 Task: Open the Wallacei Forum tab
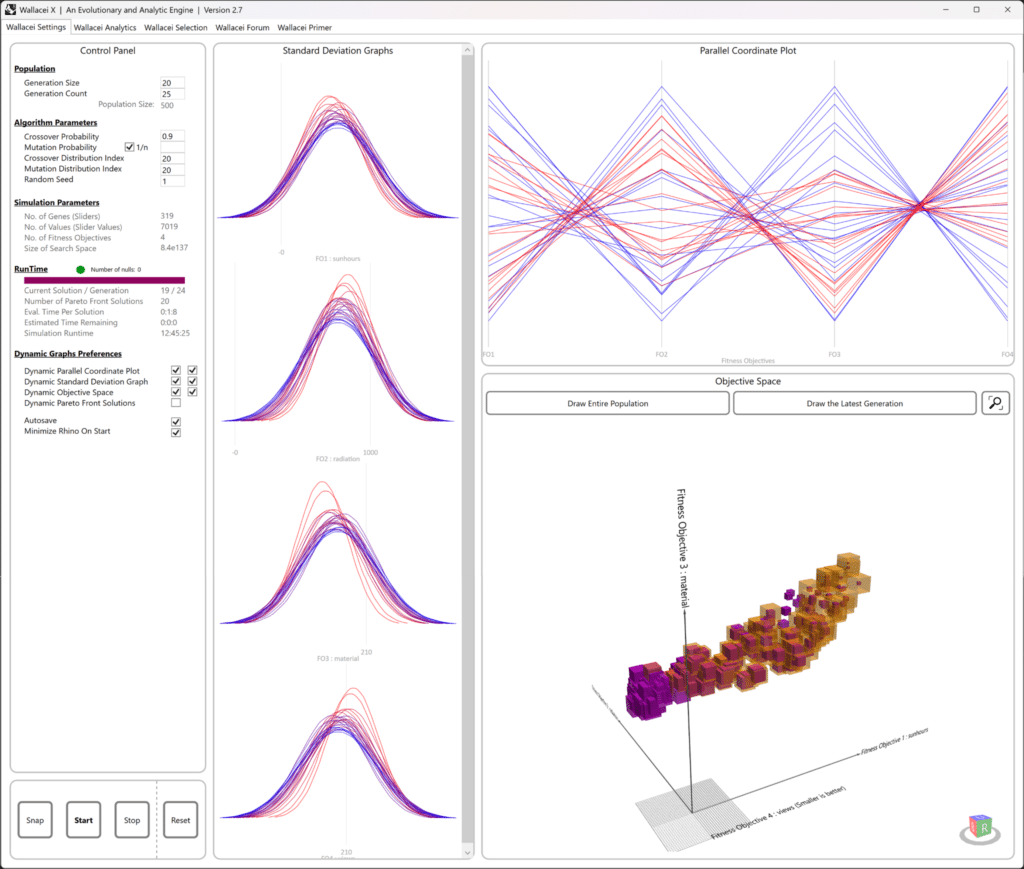(242, 27)
